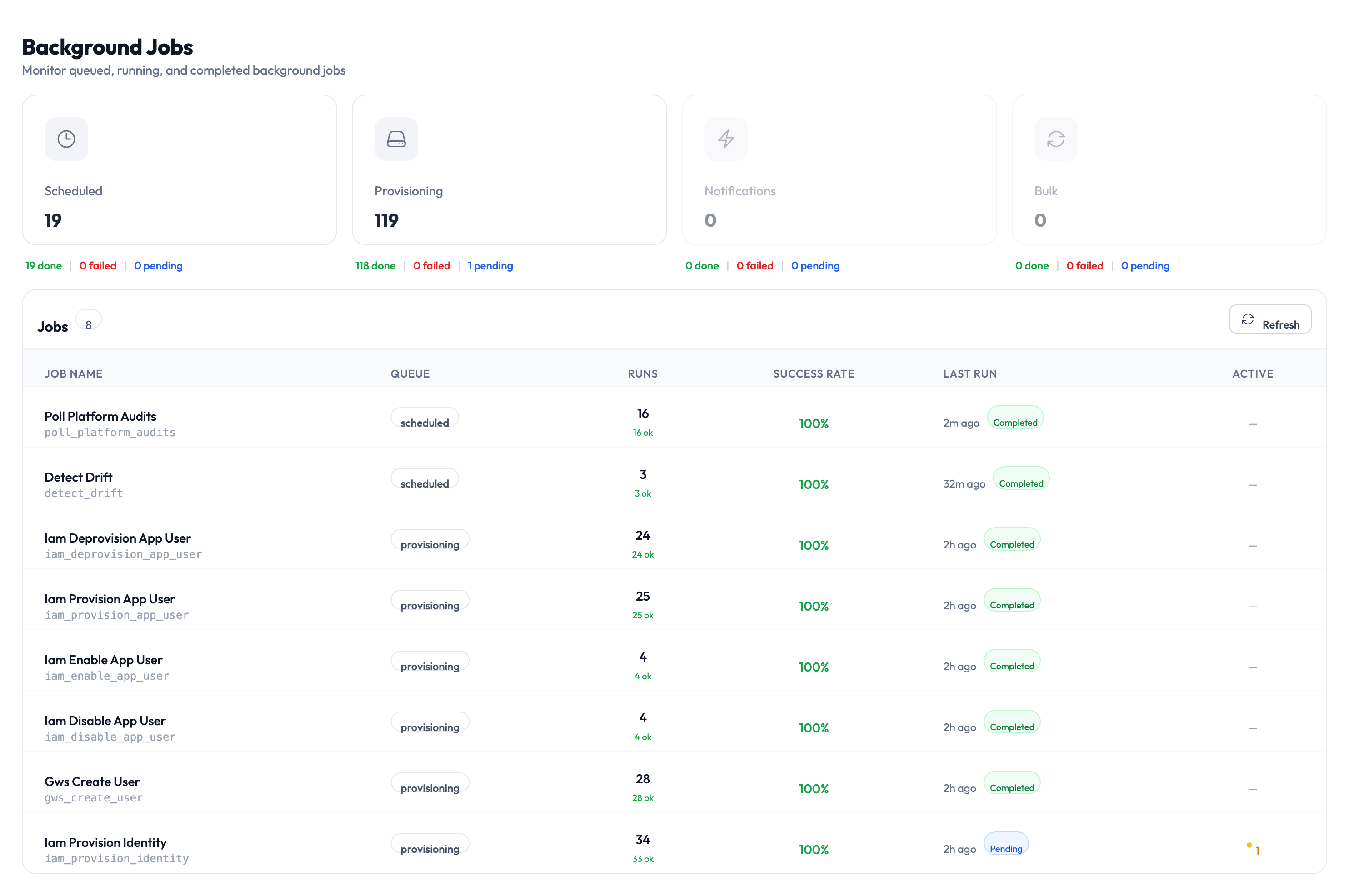The height and width of the screenshot is (896, 1349).
Task: Toggle the provisioning queue pill for Gws Create User
Action: (429, 783)
